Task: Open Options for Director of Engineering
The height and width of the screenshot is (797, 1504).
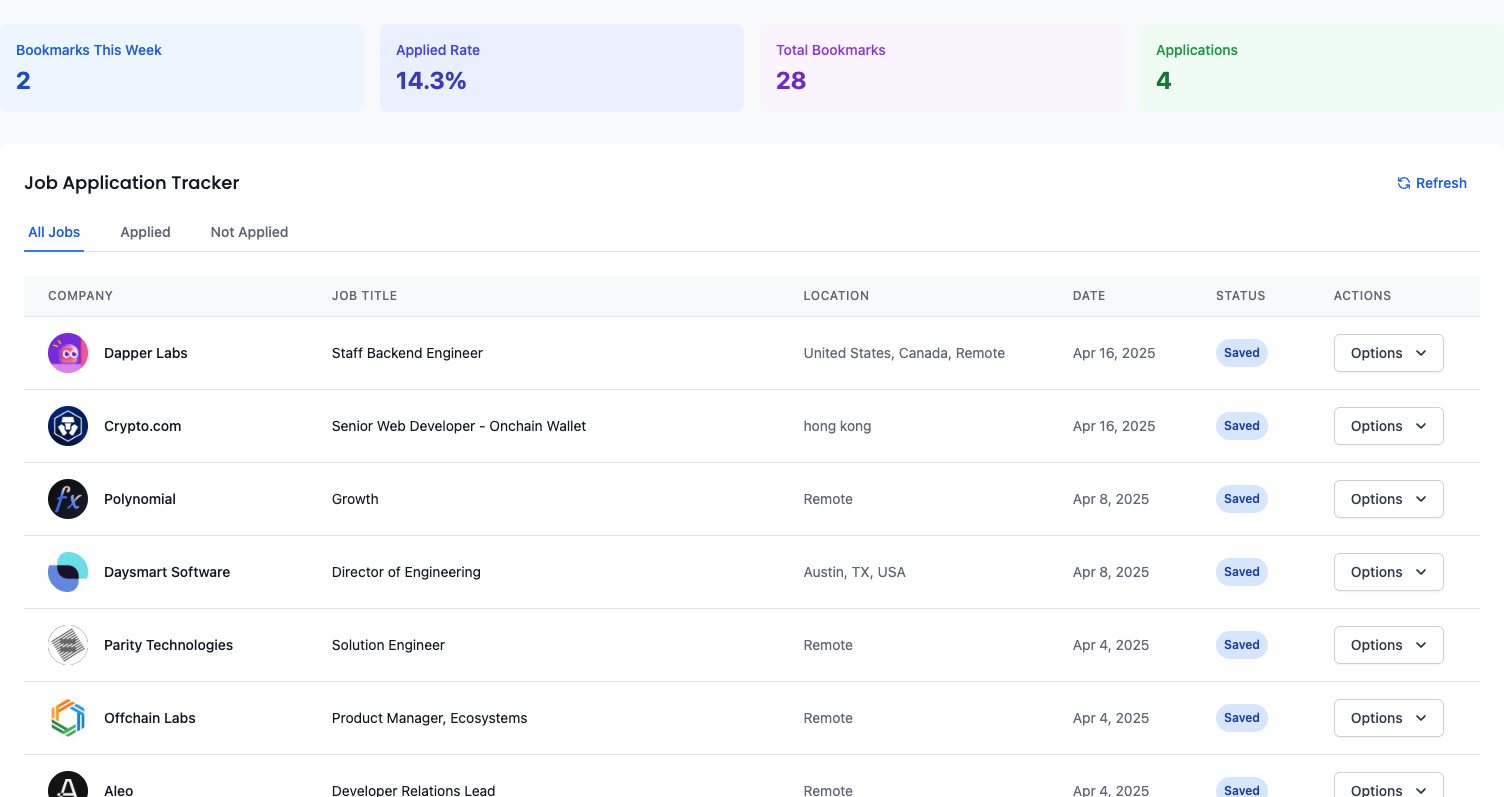Action: [1388, 572]
